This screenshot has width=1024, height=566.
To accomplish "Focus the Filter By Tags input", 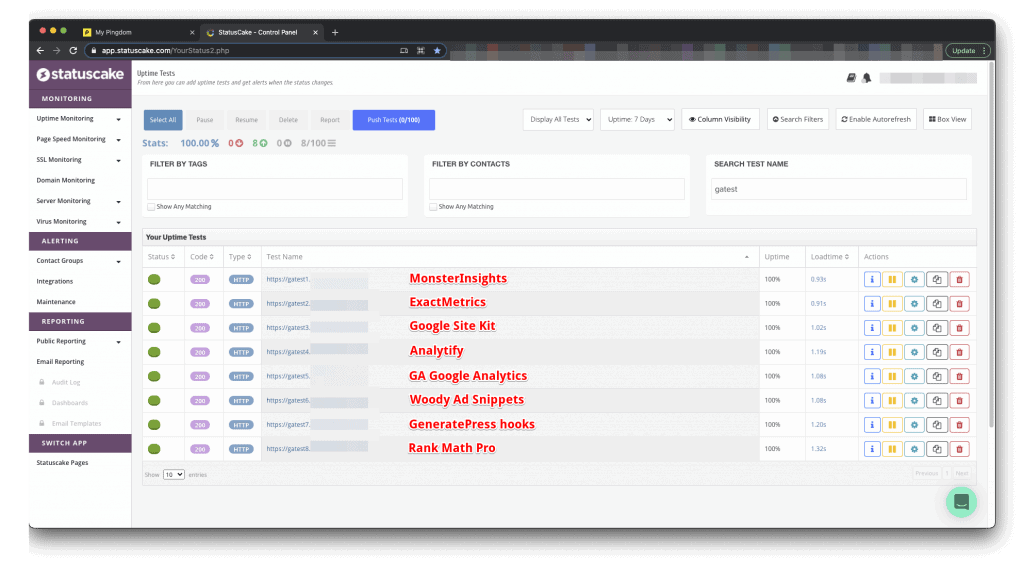I will 275,189.
